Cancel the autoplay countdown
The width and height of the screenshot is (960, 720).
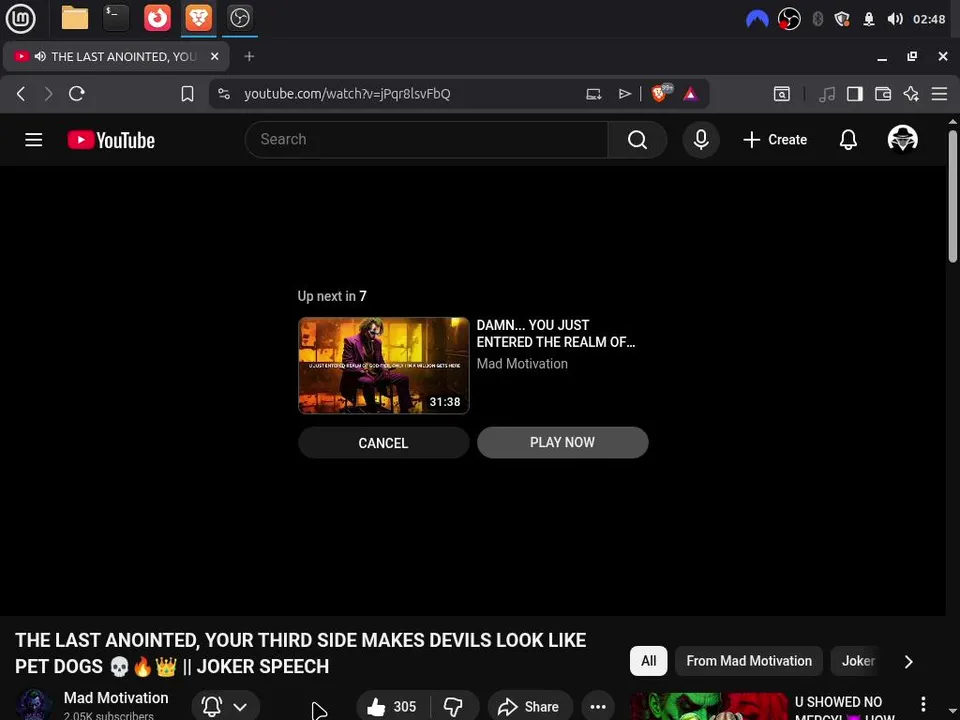point(383,443)
